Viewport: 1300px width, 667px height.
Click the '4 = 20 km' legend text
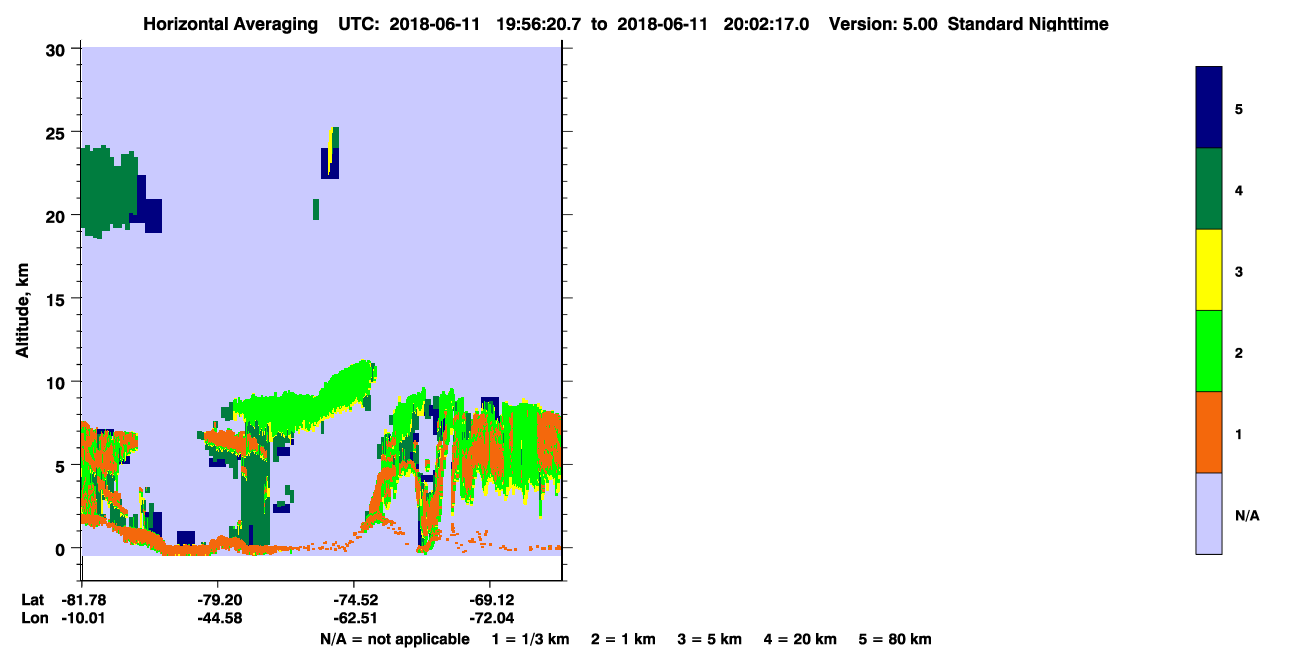click(x=802, y=639)
